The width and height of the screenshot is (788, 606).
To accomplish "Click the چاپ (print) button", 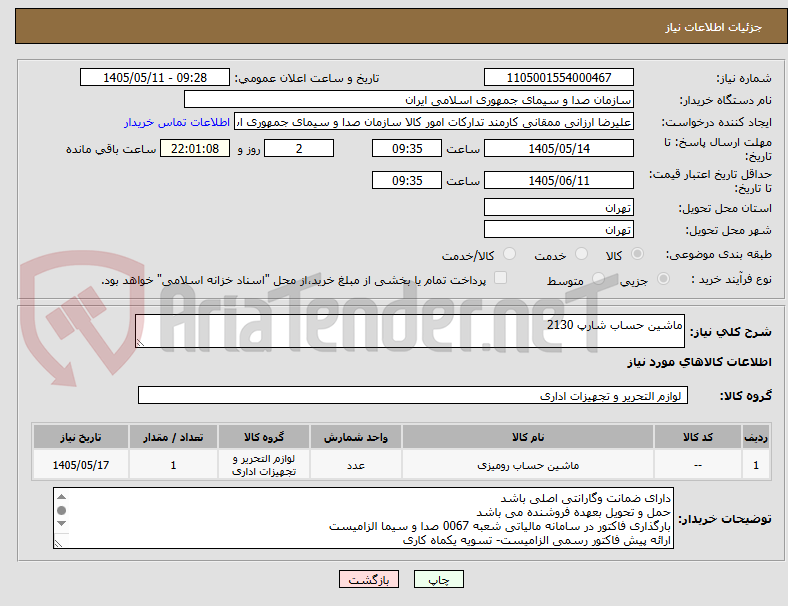I will 438,579.
